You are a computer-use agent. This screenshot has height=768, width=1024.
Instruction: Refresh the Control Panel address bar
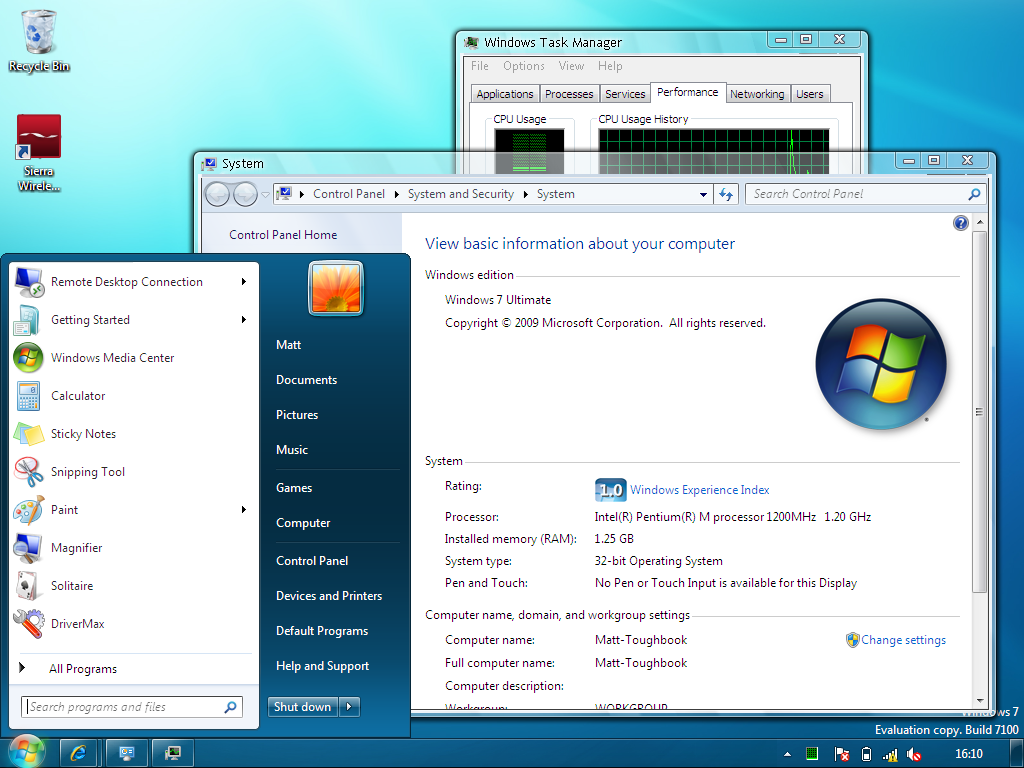[x=726, y=194]
